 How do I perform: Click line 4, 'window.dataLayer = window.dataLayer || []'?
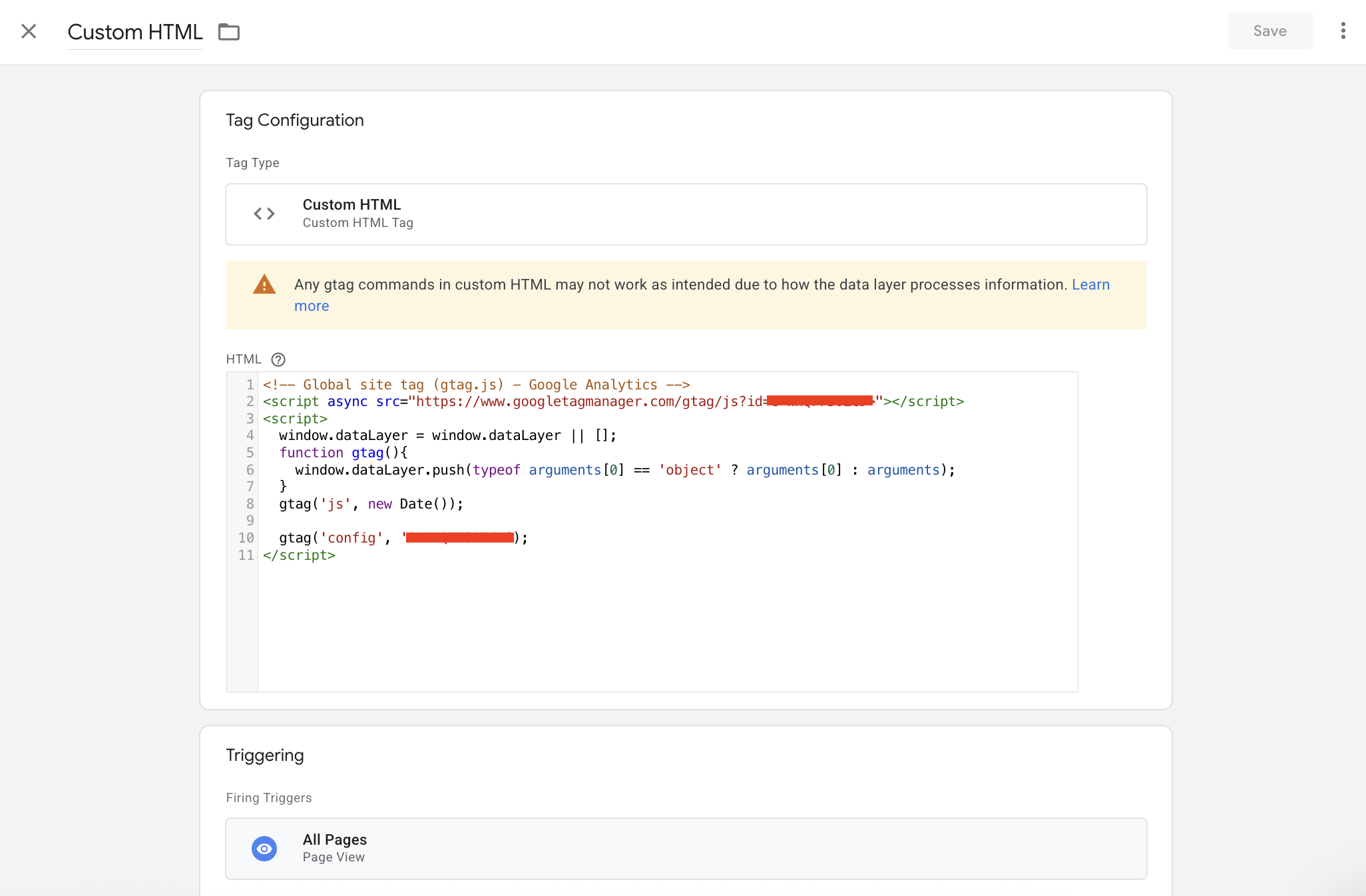(x=447, y=435)
